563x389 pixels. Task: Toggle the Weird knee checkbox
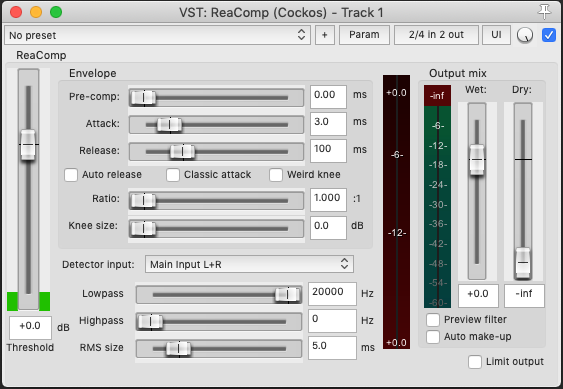[x=276, y=175]
